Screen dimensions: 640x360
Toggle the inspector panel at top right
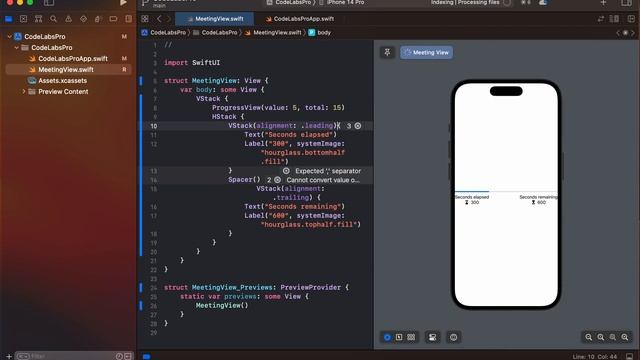tap(627, 2)
